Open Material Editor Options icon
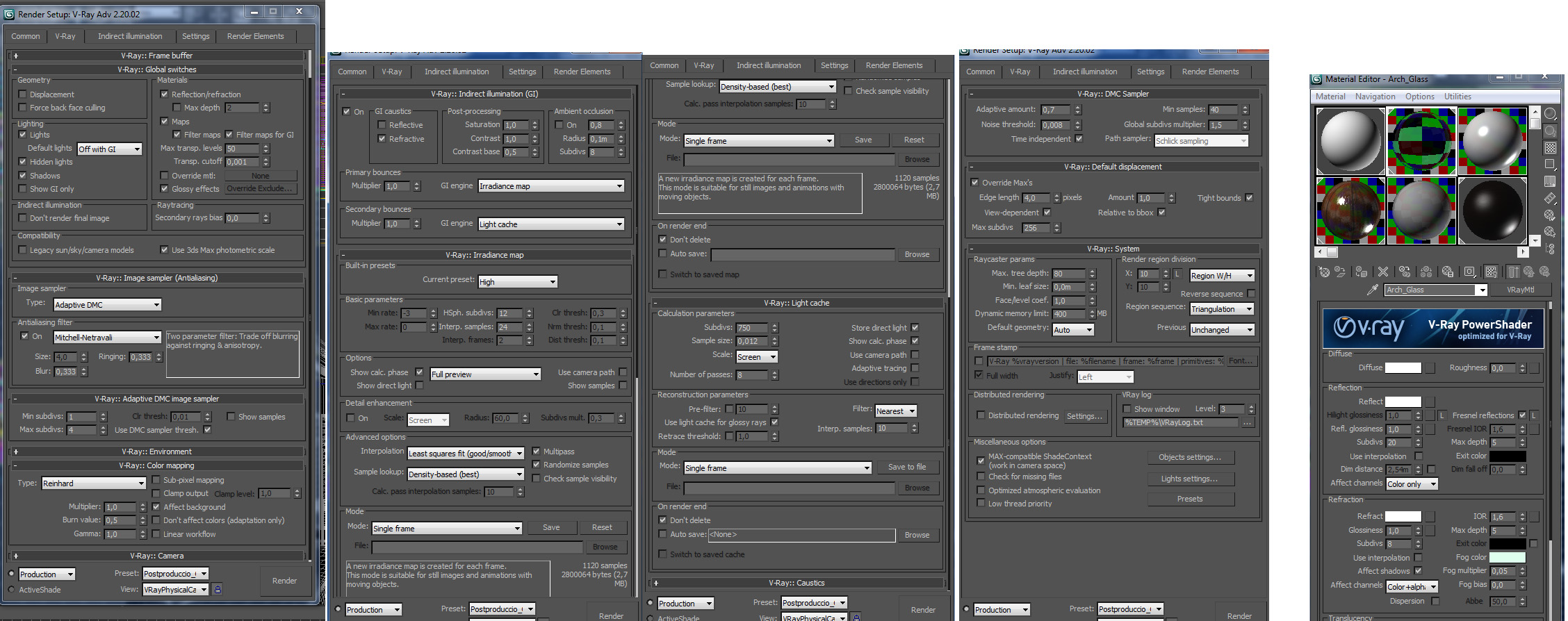This screenshot has height=621, width=1568. tap(1550, 215)
